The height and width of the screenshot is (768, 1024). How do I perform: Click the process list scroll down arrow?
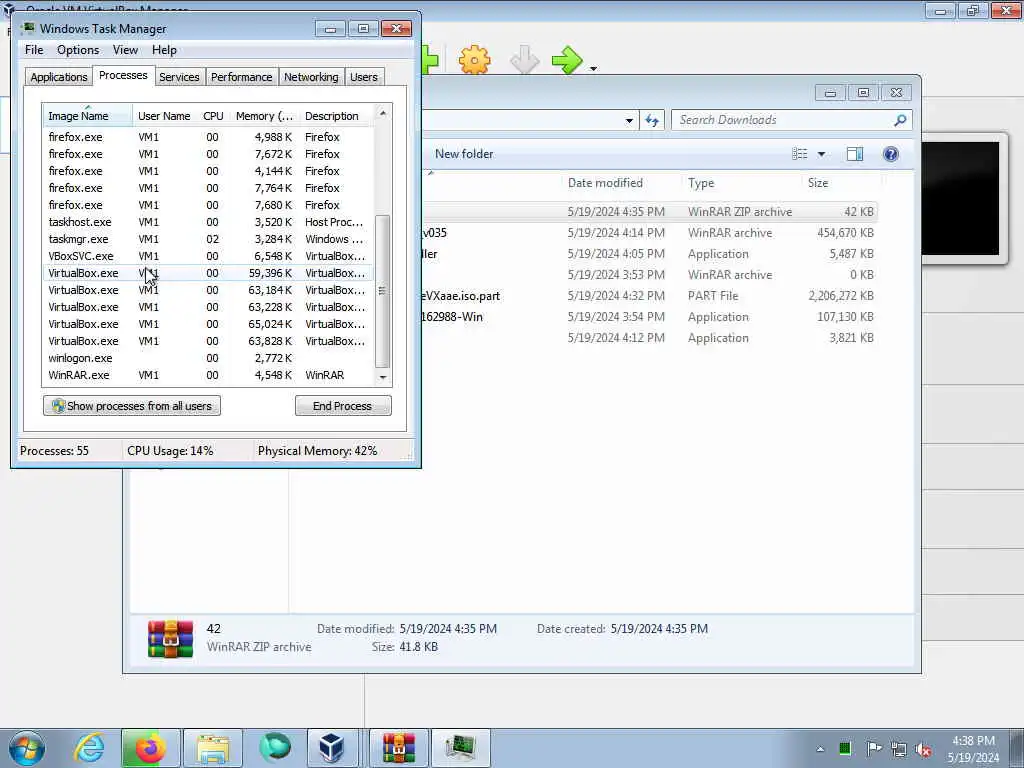[383, 377]
